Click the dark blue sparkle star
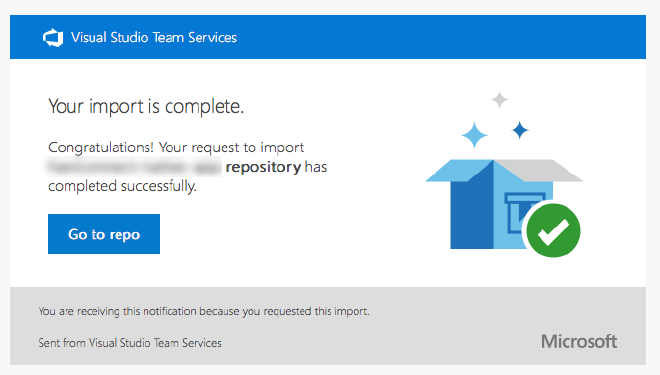 coord(520,130)
